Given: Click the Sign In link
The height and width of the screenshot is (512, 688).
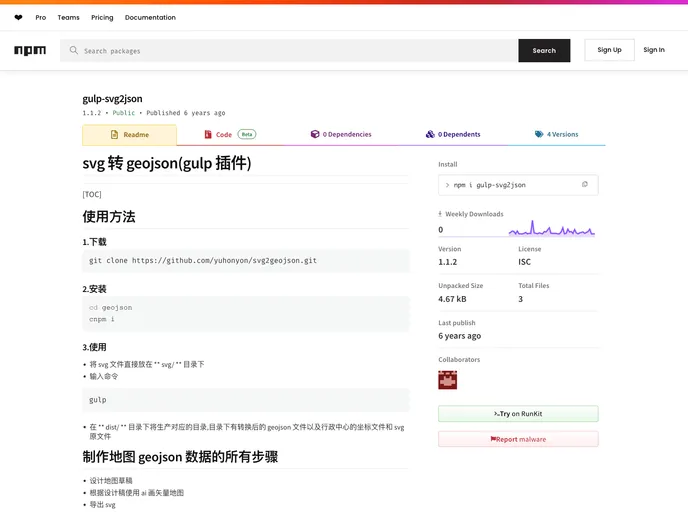Looking at the screenshot, I should (x=654, y=50).
